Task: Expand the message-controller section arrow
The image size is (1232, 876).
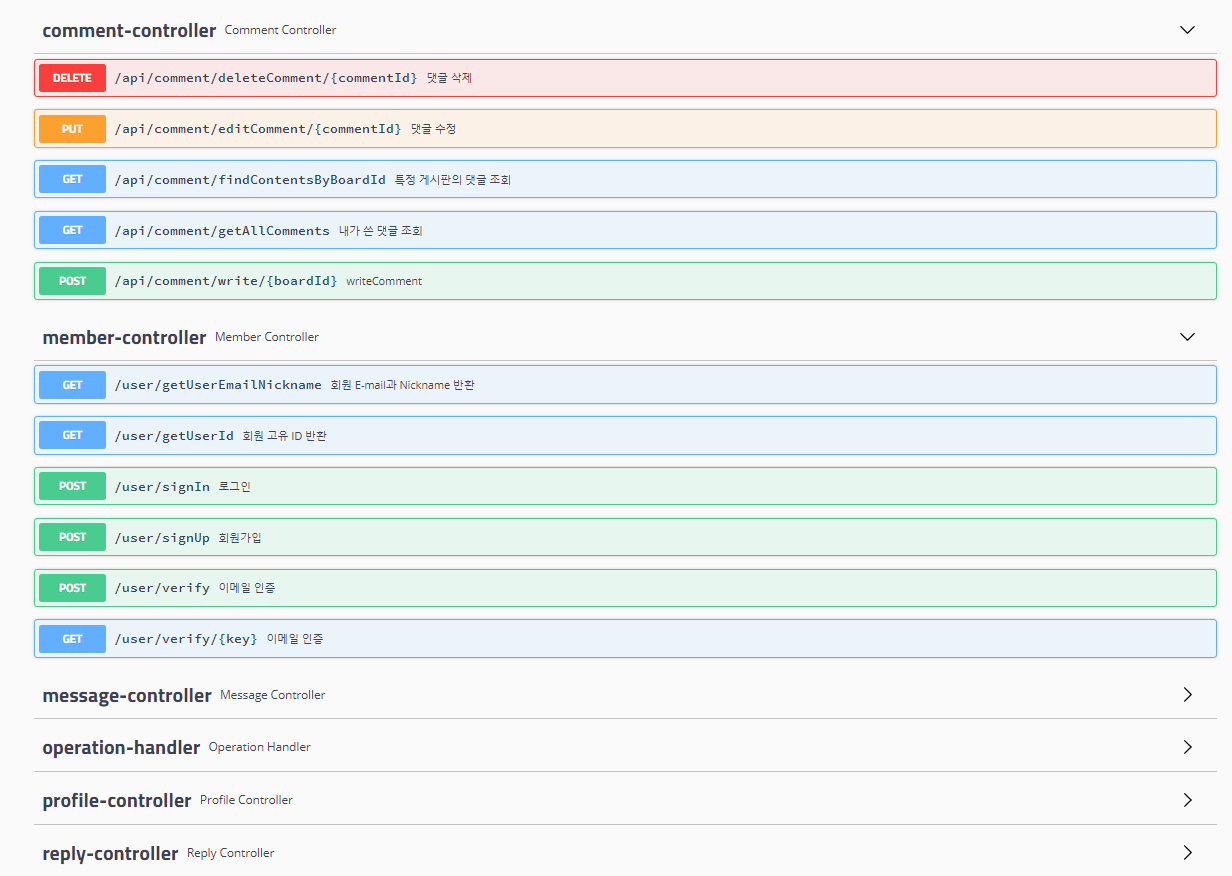Action: [1187, 695]
